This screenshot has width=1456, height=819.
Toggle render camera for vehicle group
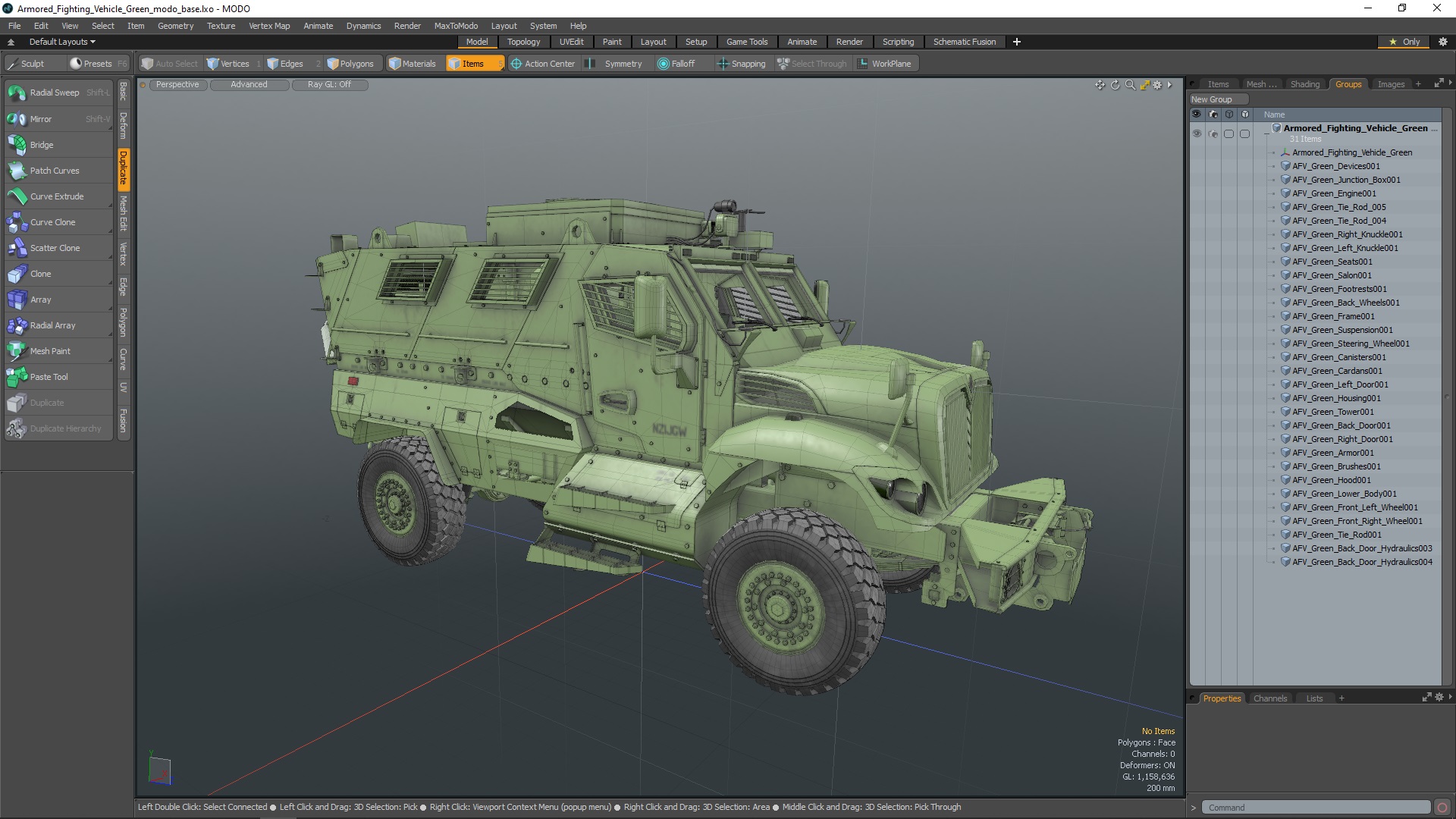point(1213,133)
